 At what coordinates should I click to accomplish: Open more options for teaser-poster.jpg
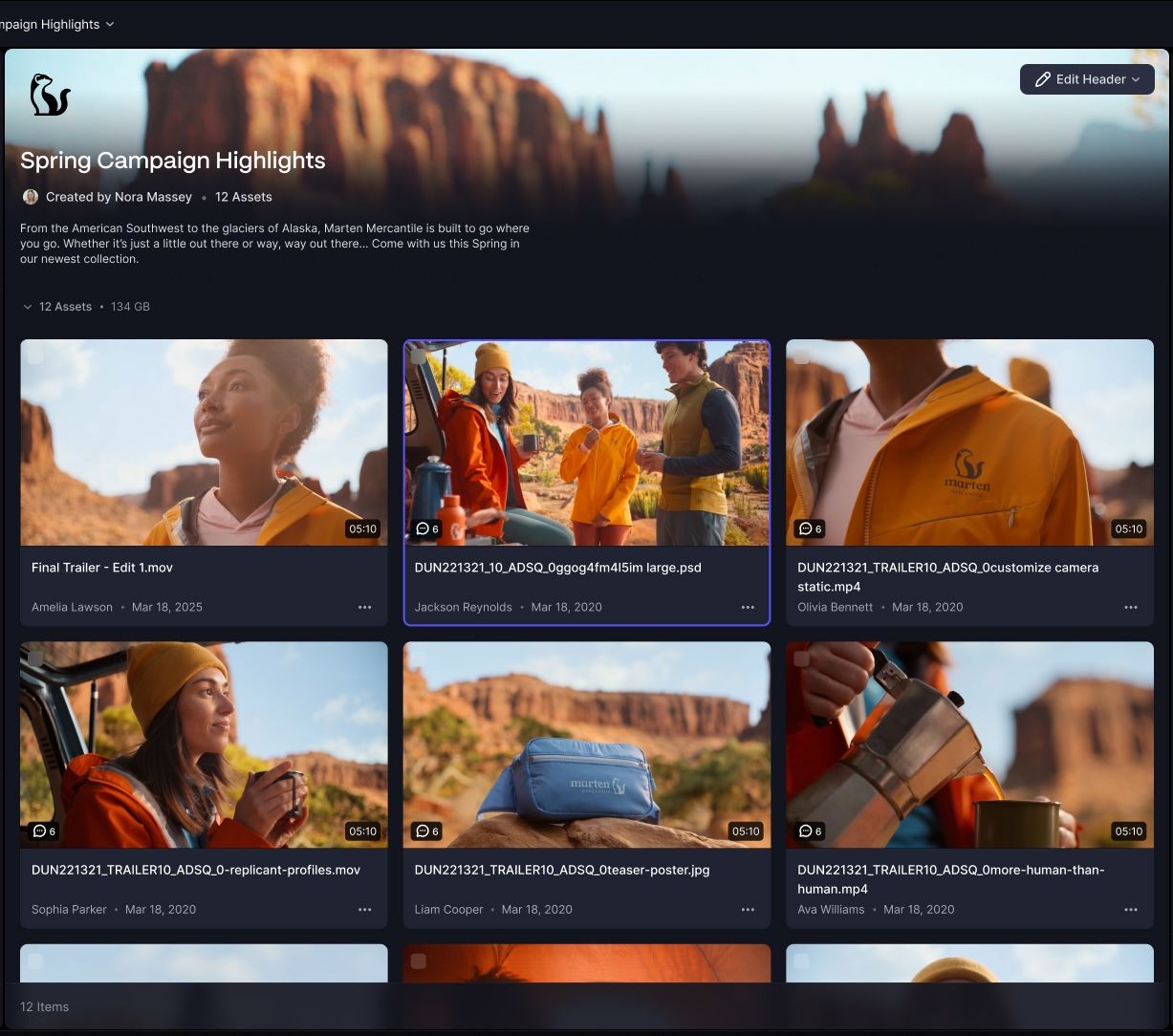(x=748, y=910)
